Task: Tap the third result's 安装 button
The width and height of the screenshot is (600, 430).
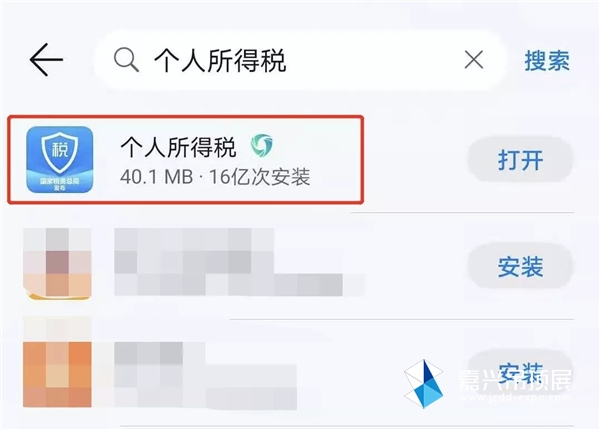Action: [520, 373]
